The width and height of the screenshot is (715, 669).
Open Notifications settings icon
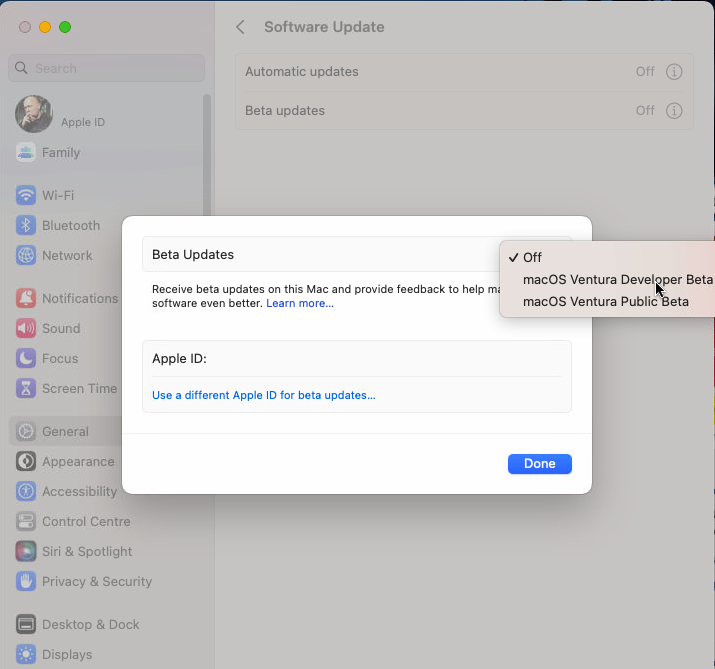coord(26,298)
